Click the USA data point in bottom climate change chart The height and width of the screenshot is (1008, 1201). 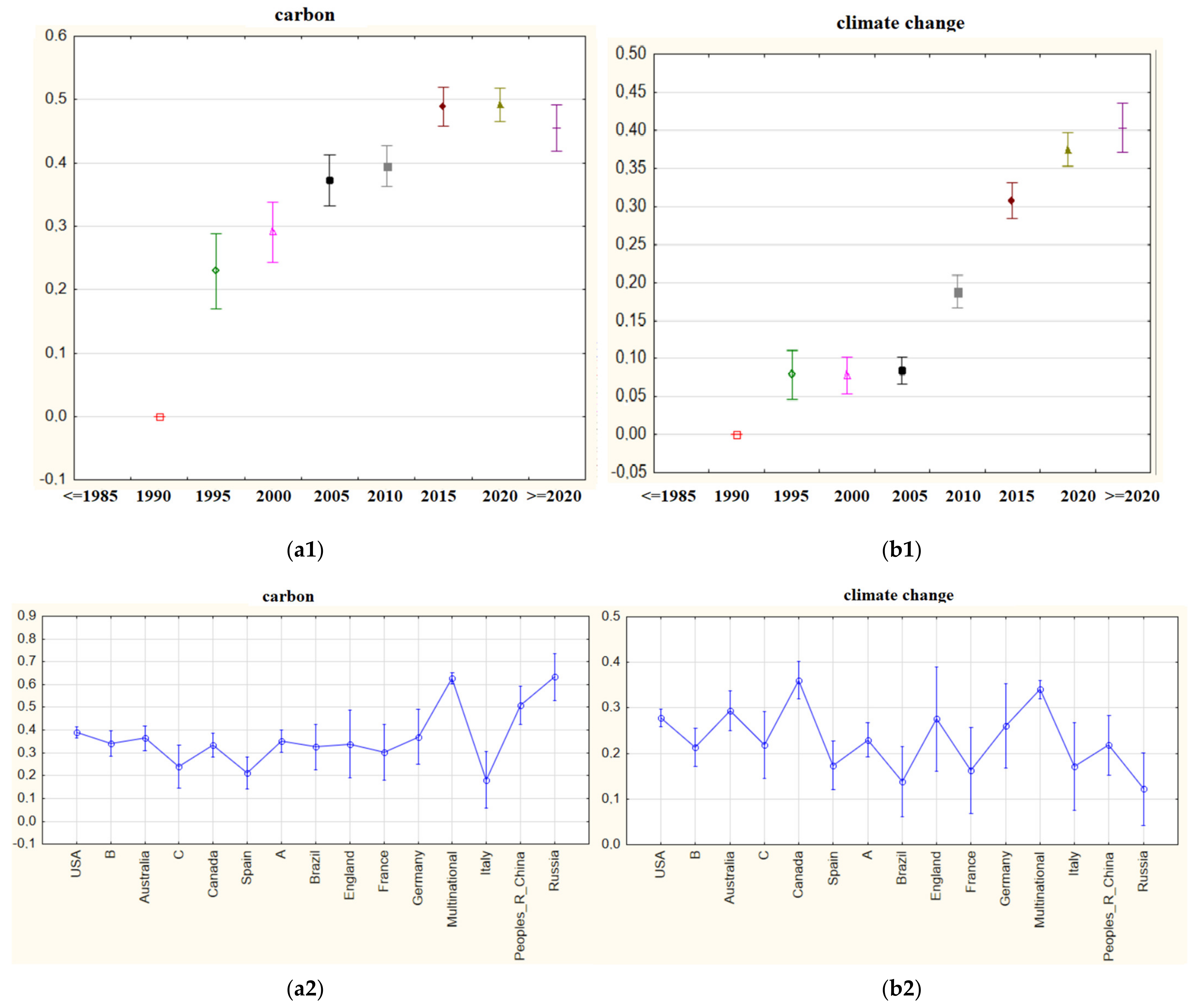point(661,719)
